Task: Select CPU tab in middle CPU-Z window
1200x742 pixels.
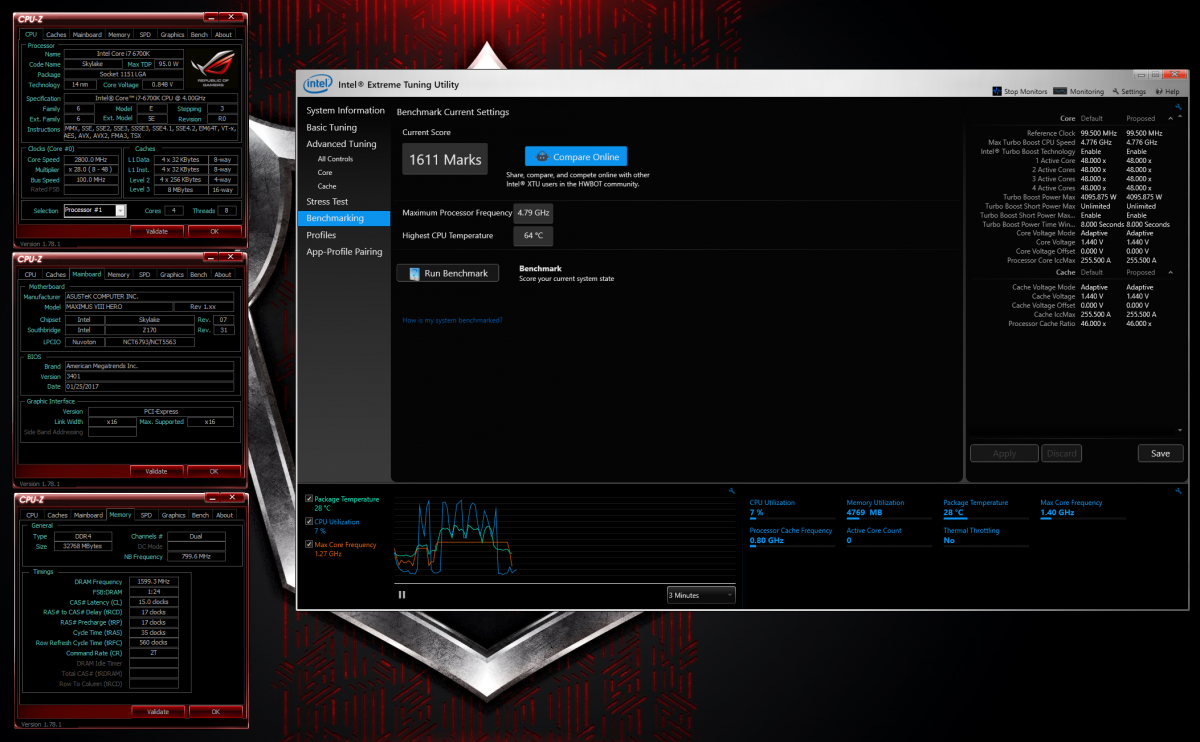Action: tap(31, 274)
